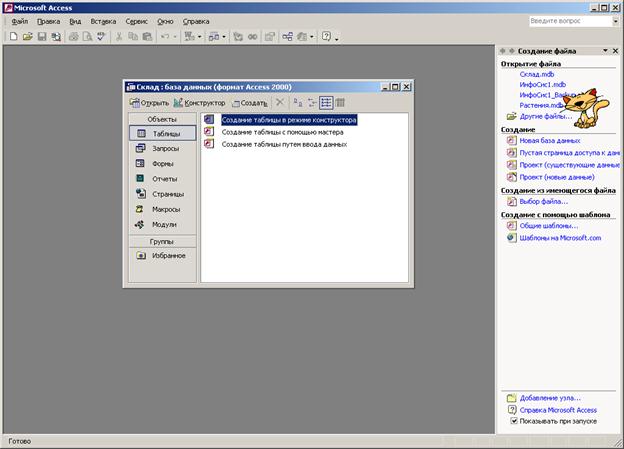This screenshot has width=624, height=449.
Task: Switch to Large Icons view in database window
Action: pyautogui.click(x=298, y=103)
